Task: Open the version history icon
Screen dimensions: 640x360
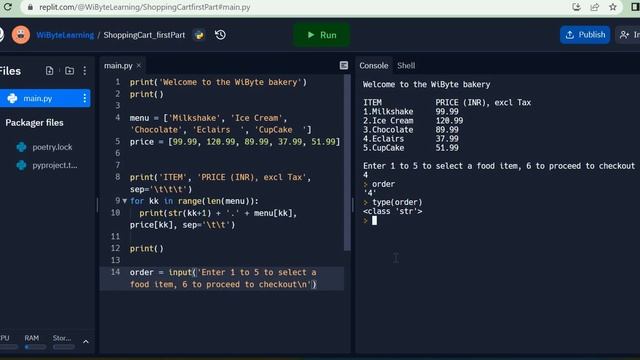Action: 220,35
